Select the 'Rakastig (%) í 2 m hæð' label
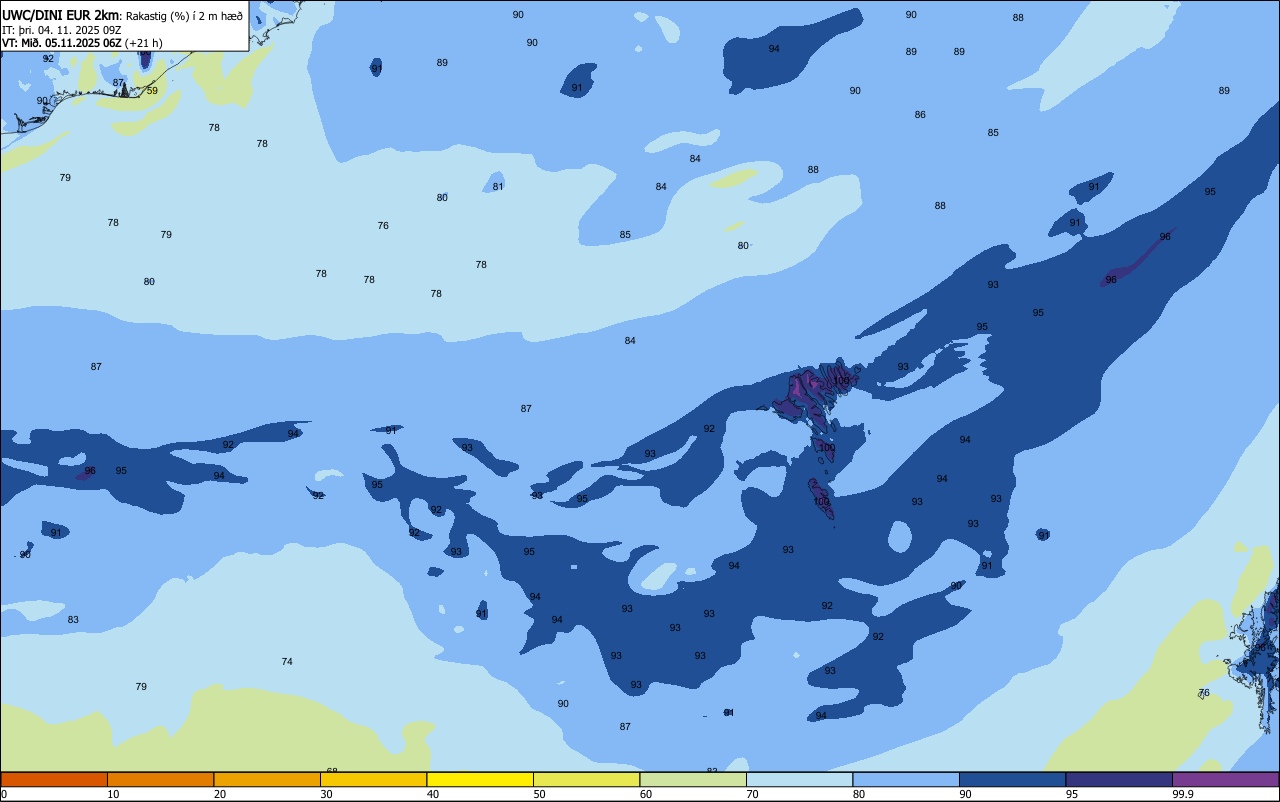The image size is (1280, 802). pyautogui.click(x=184, y=16)
